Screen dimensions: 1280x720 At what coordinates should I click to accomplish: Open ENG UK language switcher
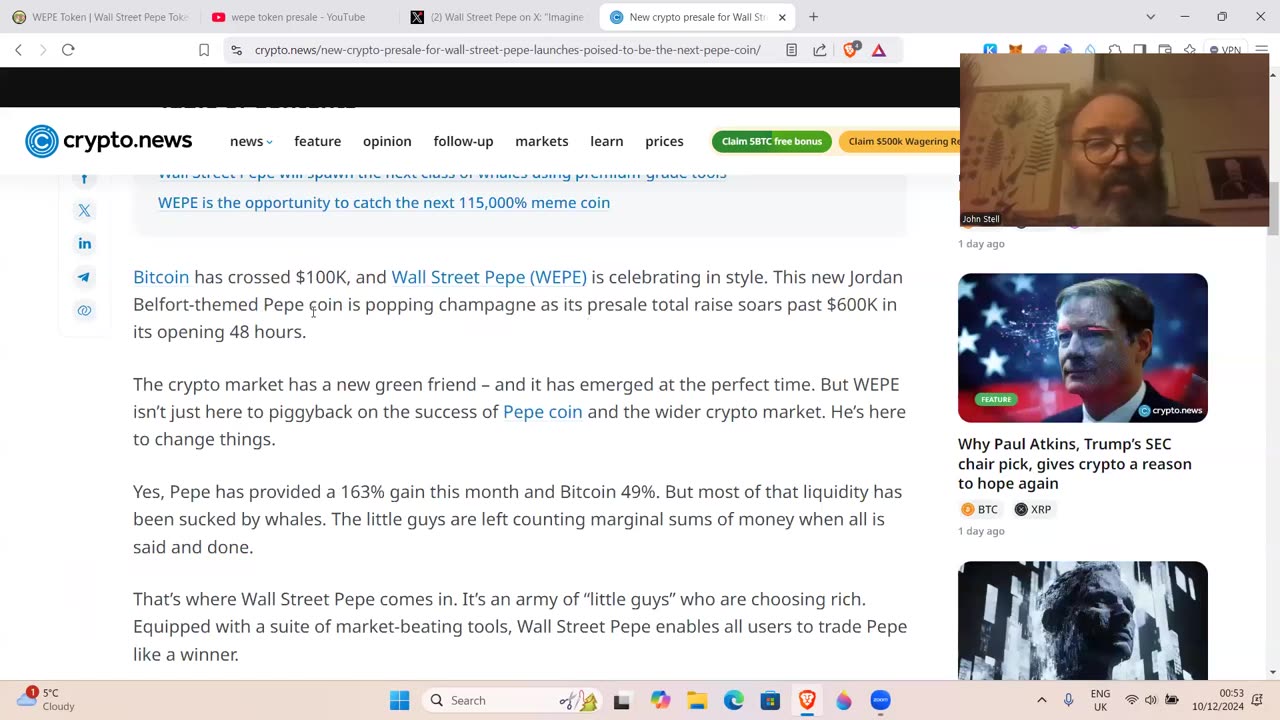1100,700
